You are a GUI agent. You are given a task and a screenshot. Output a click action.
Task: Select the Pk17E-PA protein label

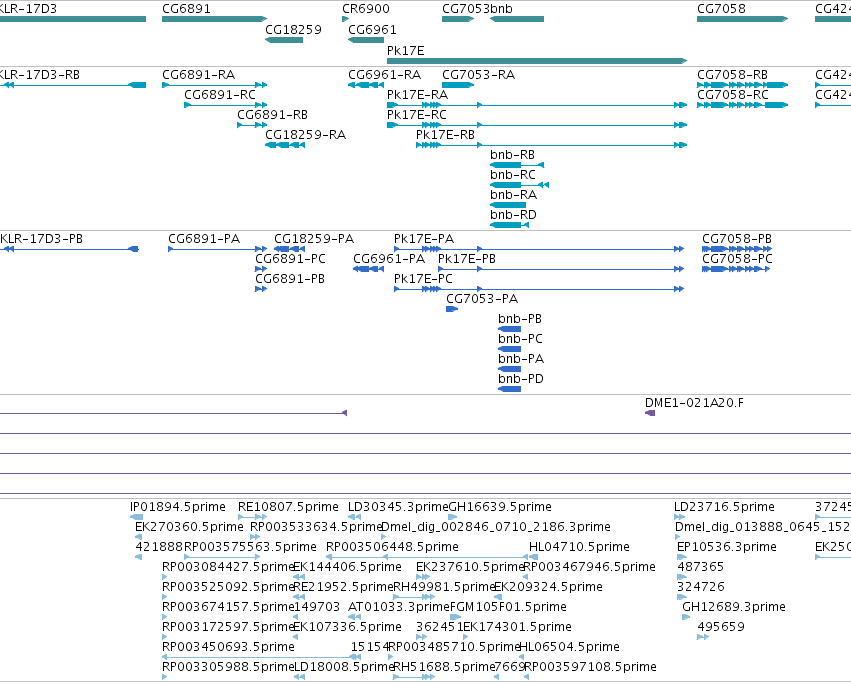424,239
